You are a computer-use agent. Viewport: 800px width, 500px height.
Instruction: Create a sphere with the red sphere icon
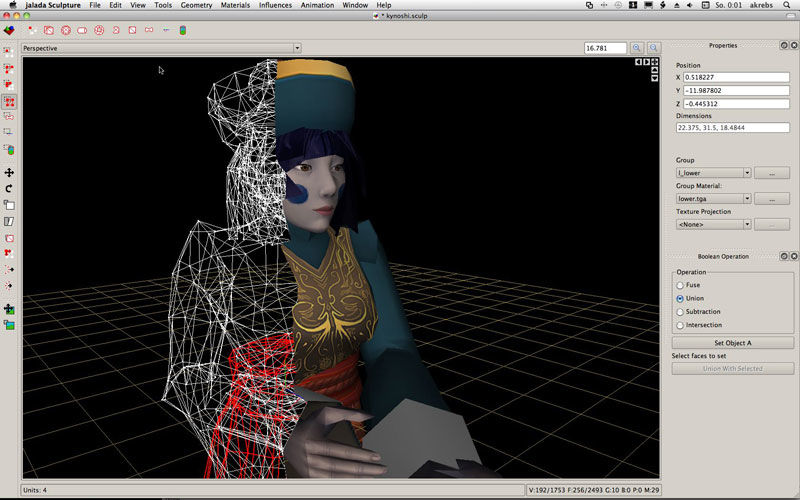pyautogui.click(x=66, y=31)
